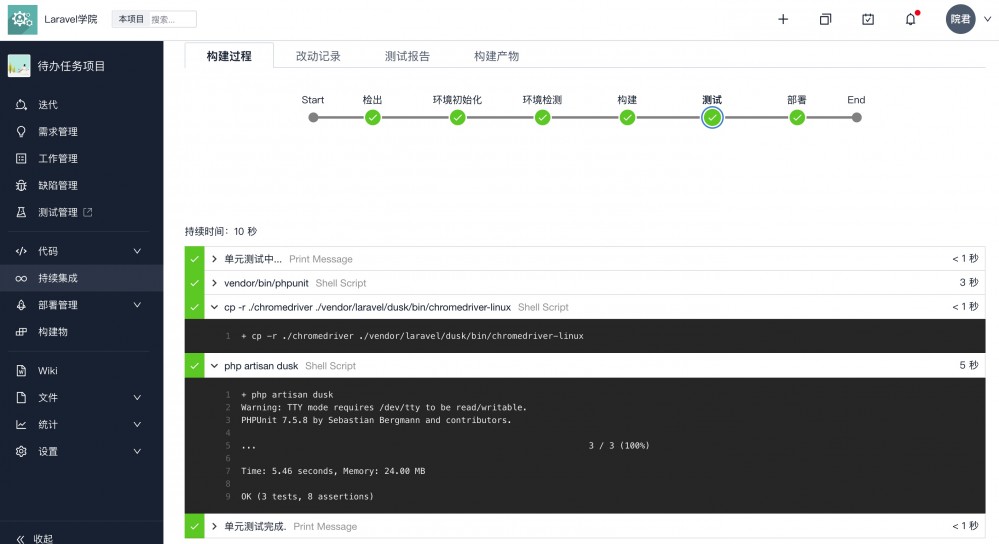The width and height of the screenshot is (999, 544).
Task: Click the 设置 gear icon
Action: point(21,451)
